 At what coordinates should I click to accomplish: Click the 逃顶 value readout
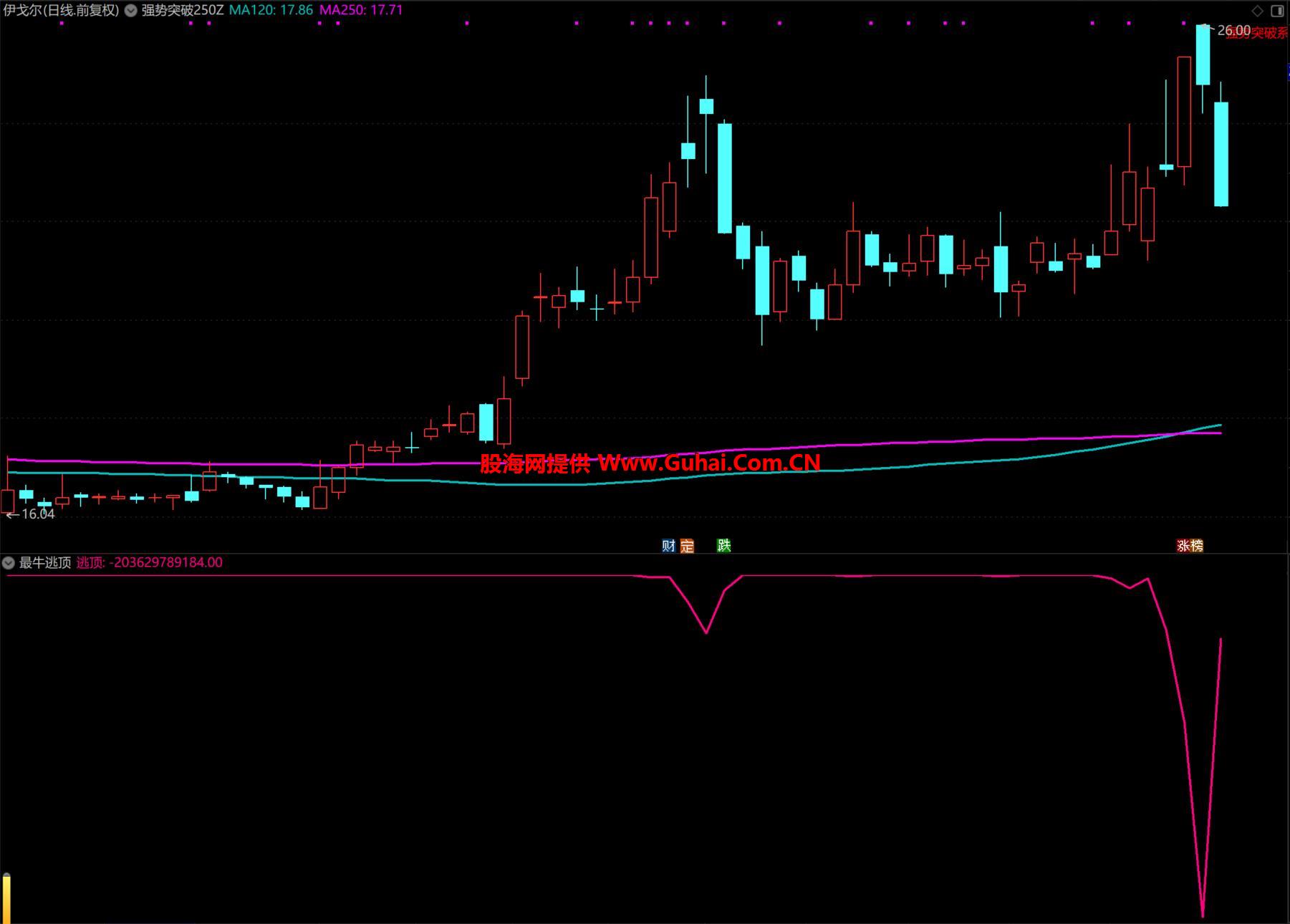tap(150, 563)
